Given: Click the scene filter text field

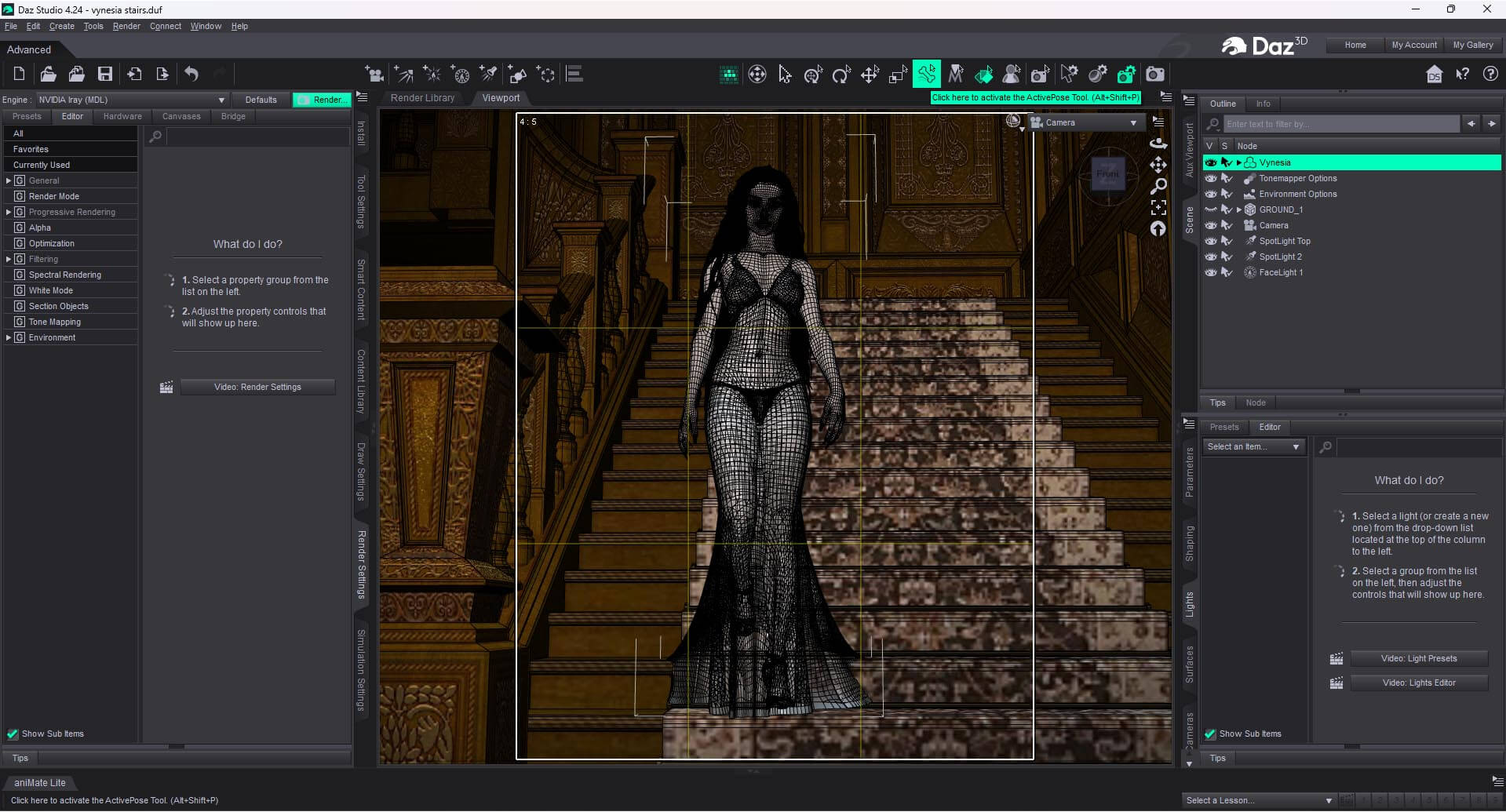Looking at the screenshot, I should coord(1341,124).
